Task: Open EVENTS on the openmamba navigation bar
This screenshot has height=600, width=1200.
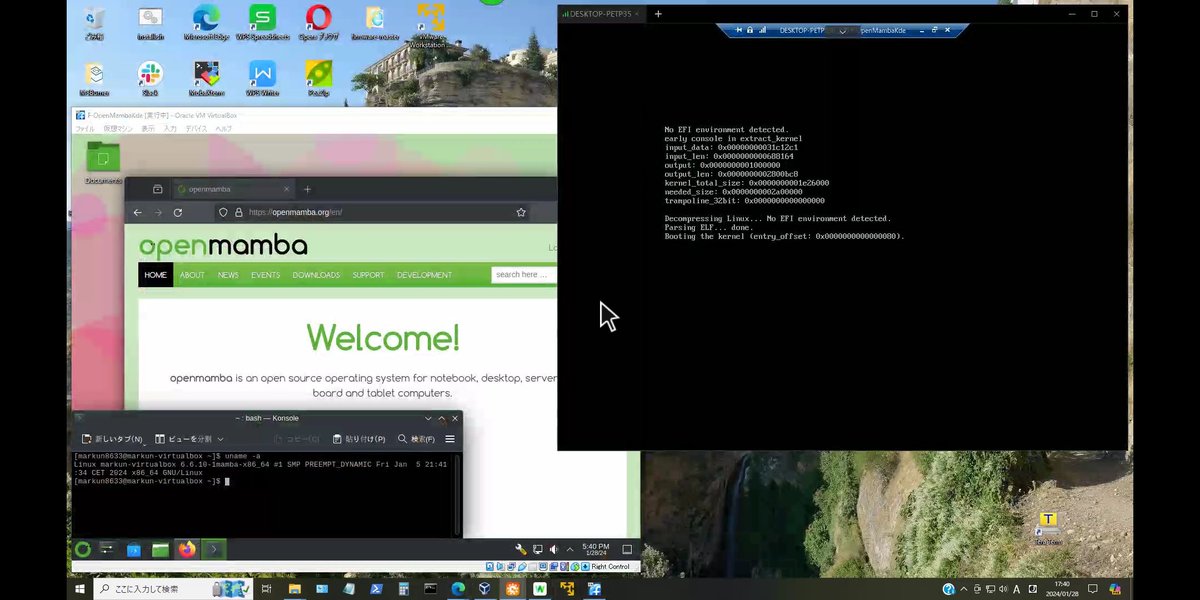Action: (x=266, y=275)
